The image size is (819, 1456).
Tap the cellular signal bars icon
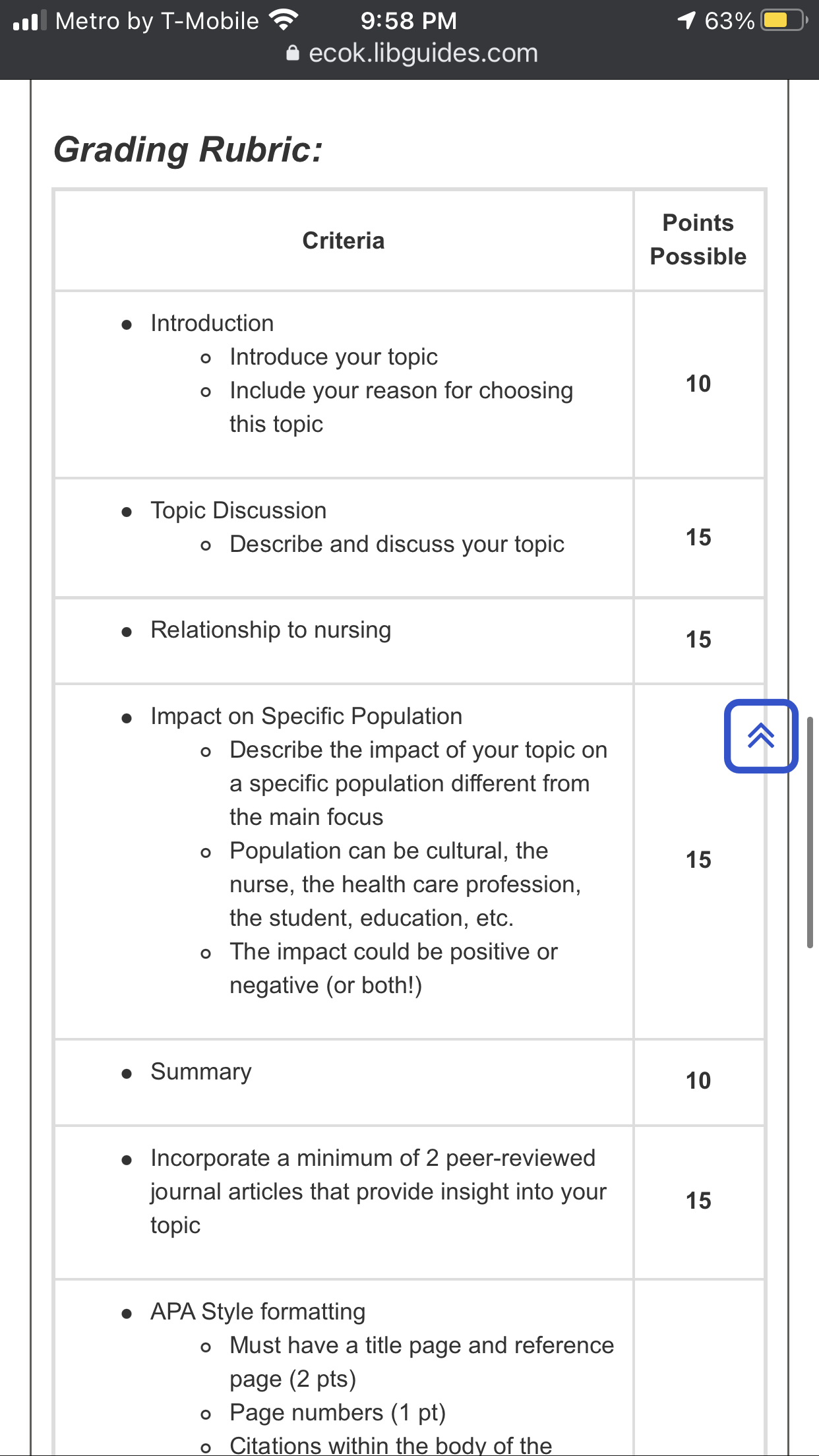tap(30, 20)
